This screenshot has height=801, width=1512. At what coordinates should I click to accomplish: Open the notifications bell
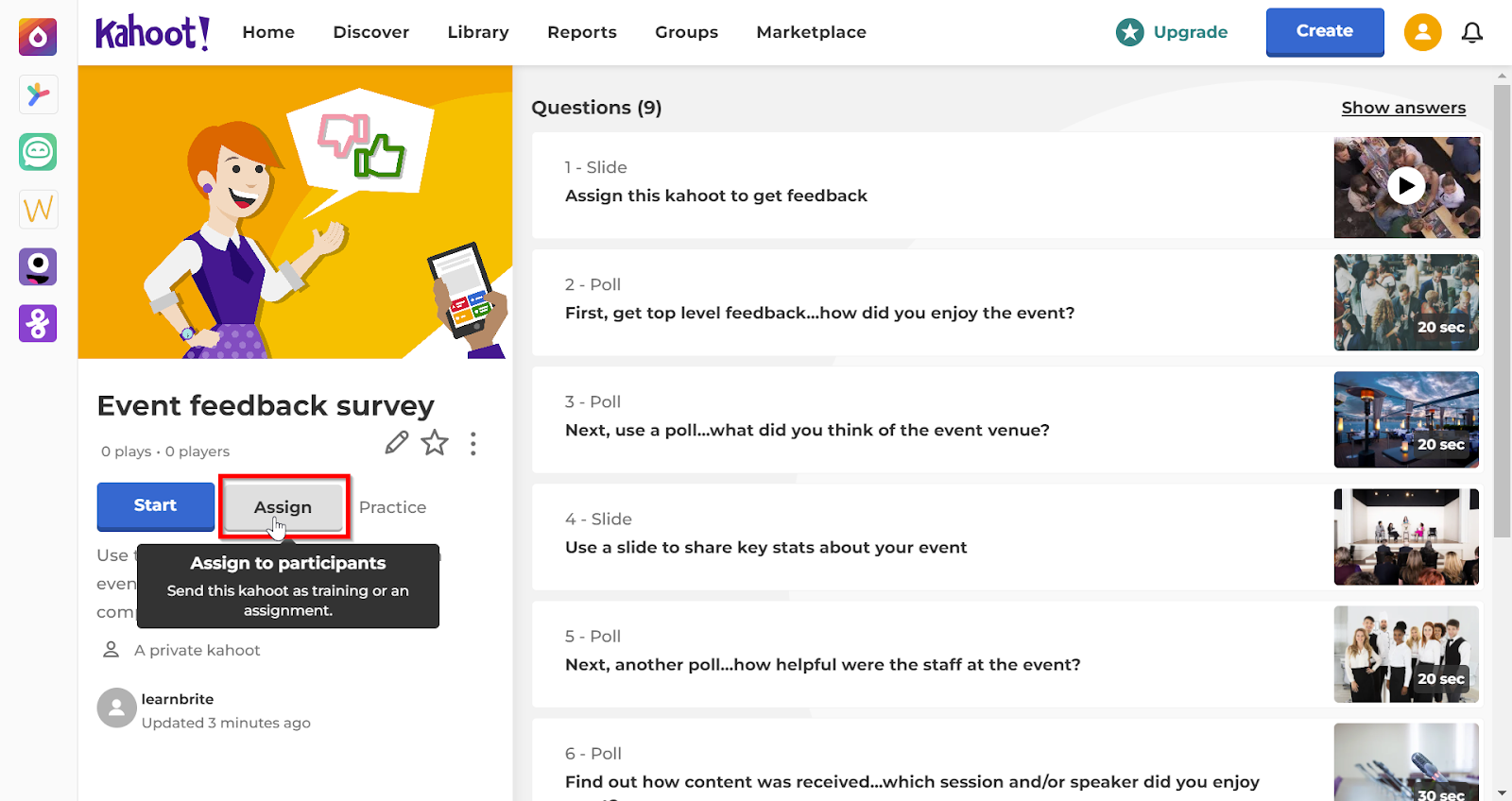click(1472, 33)
